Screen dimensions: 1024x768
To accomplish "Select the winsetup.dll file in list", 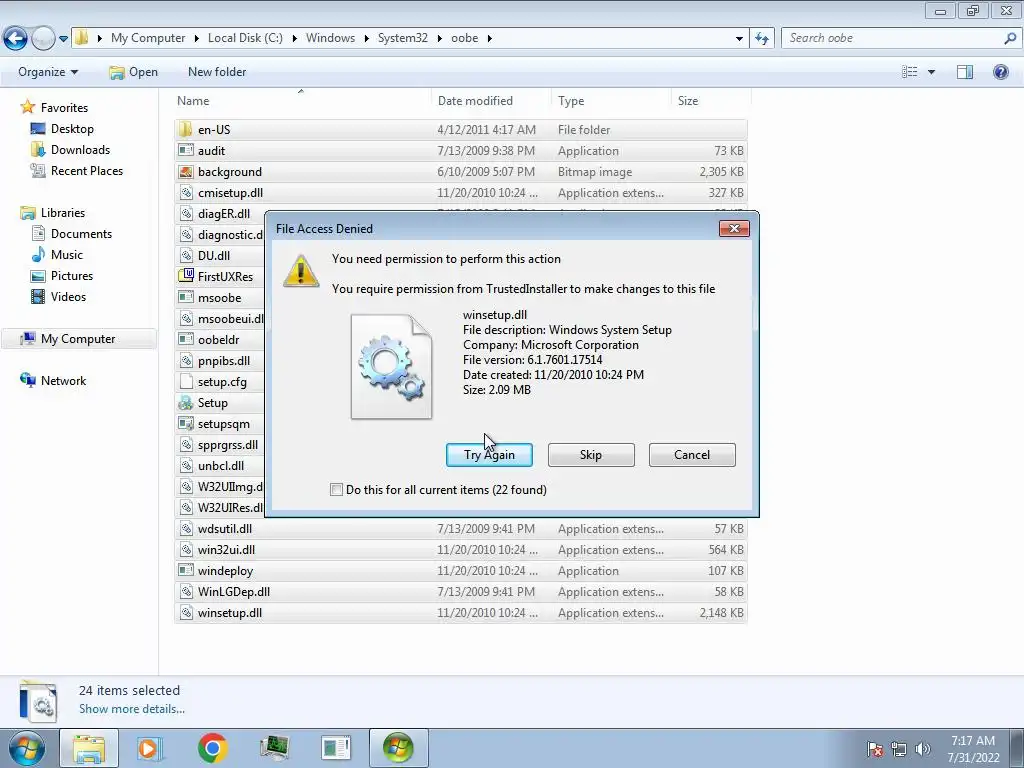I will (460, 613).
